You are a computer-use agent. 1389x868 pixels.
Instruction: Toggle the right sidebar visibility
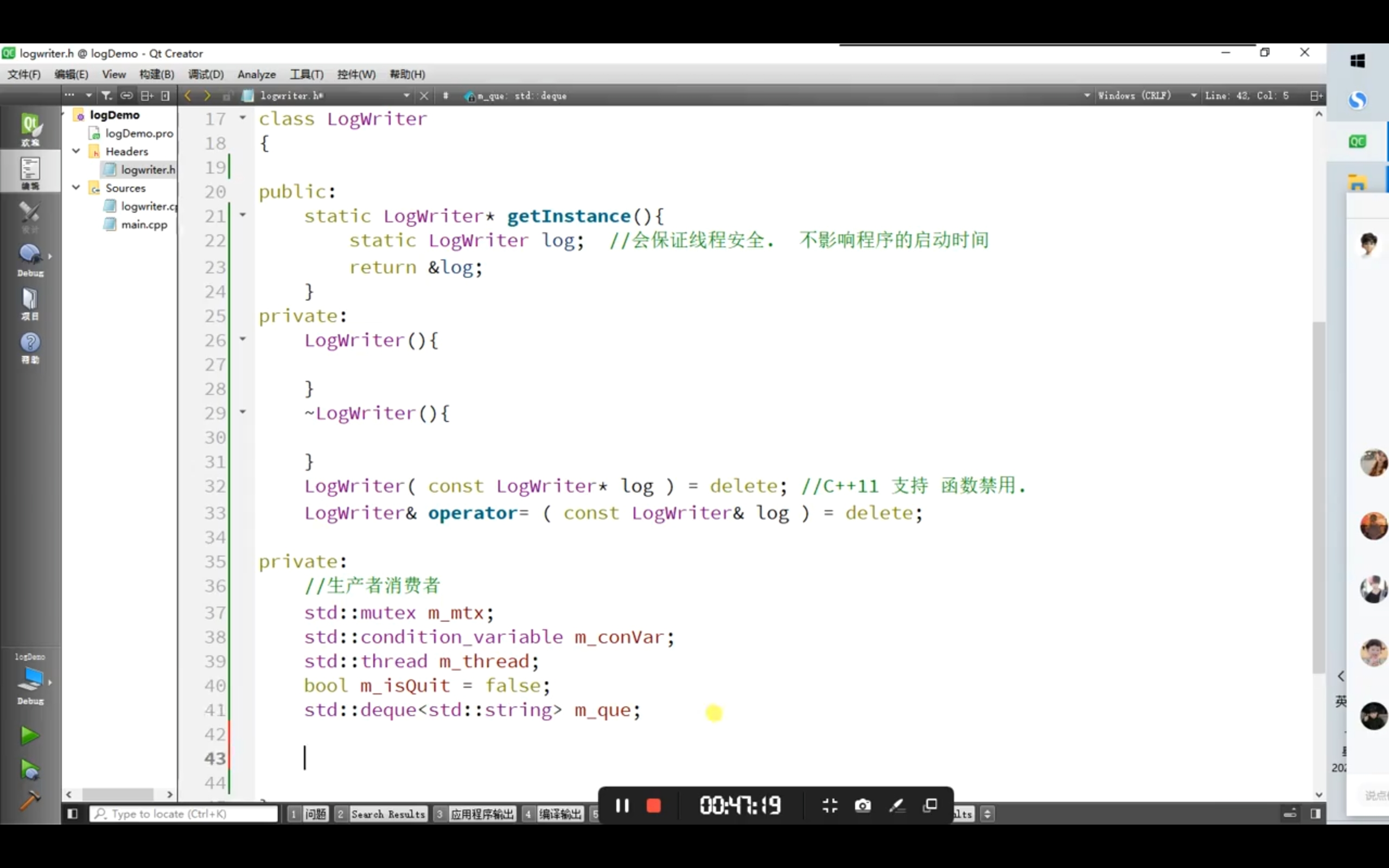pyautogui.click(x=1316, y=813)
